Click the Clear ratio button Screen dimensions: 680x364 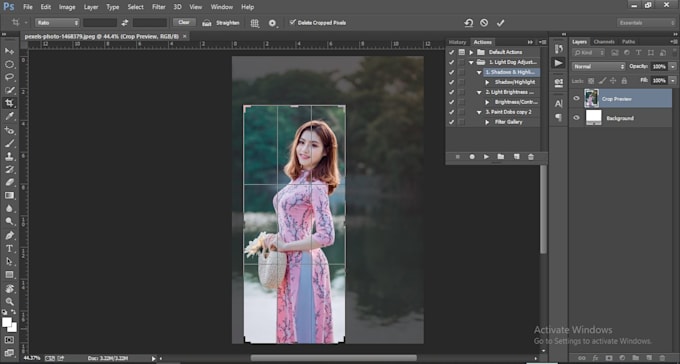click(x=184, y=22)
